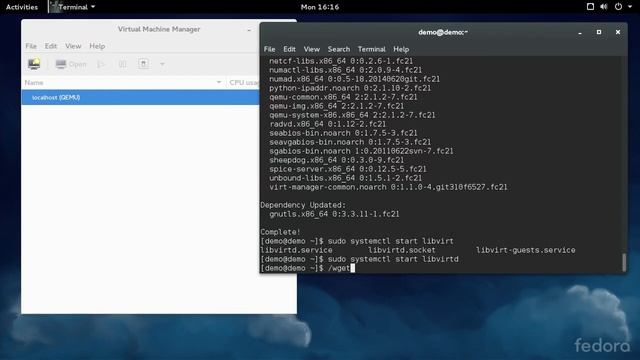Open View menu in Virtual Machine Manager
The image size is (640, 360).
pos(73,46)
